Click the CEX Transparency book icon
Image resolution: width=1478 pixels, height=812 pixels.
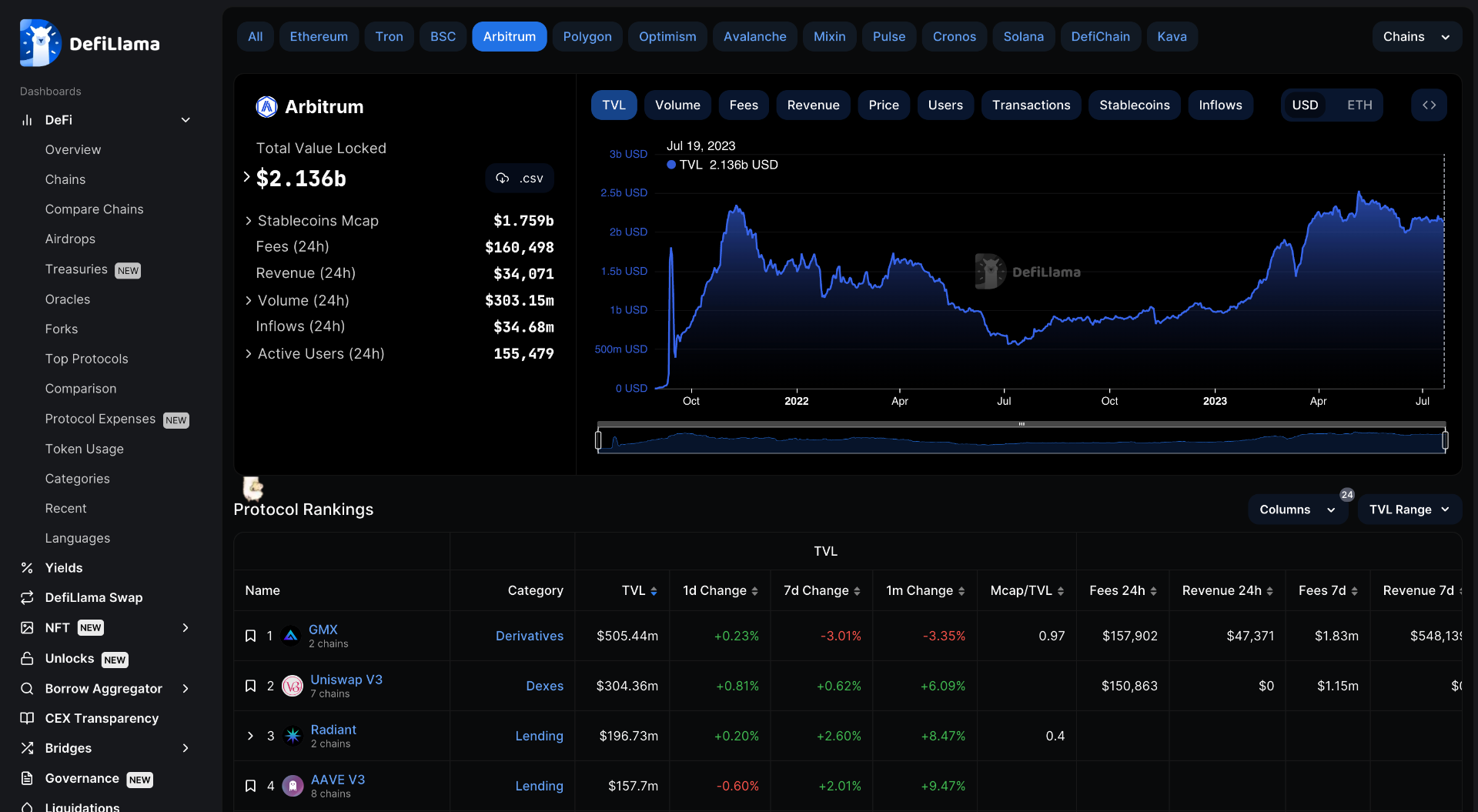click(27, 718)
